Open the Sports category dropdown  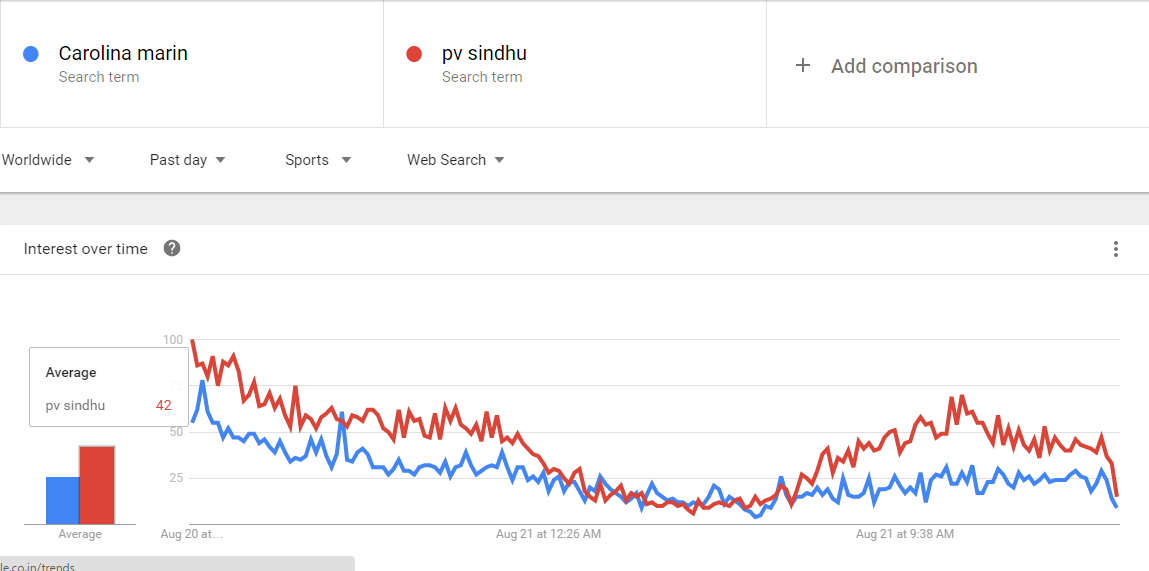(x=318, y=160)
